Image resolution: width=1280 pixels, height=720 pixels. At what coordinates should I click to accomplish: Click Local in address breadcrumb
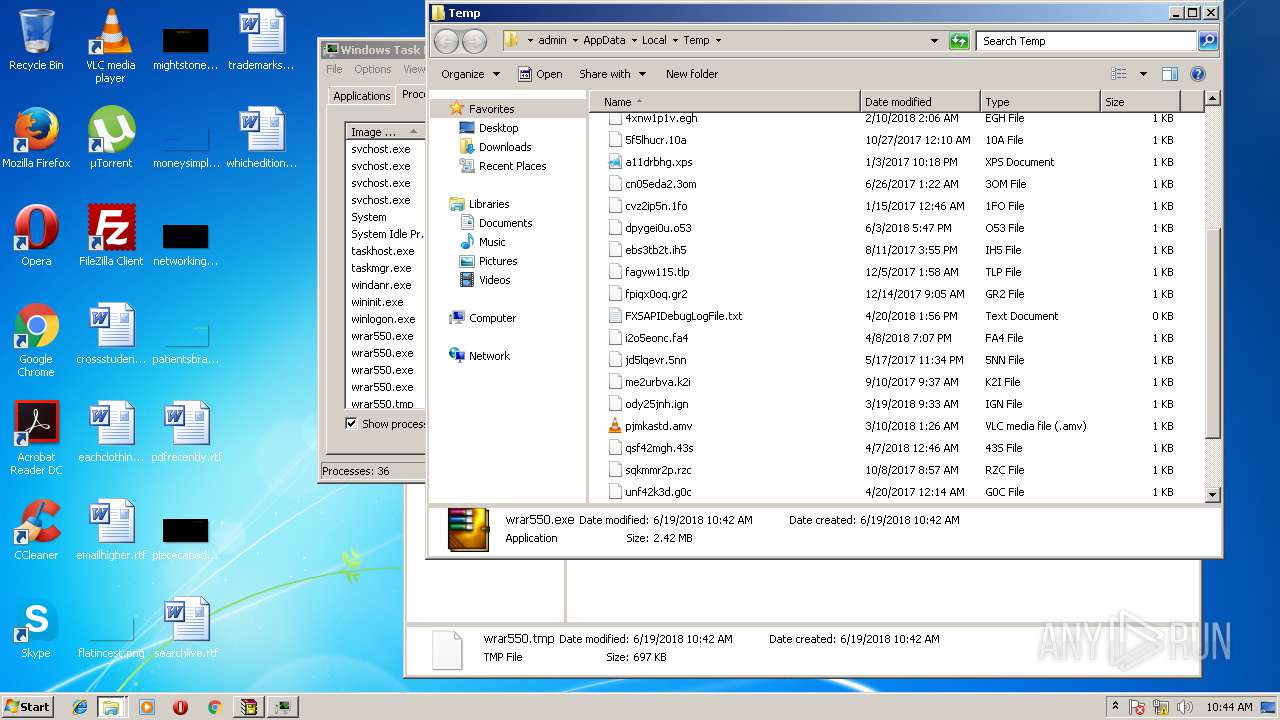654,41
